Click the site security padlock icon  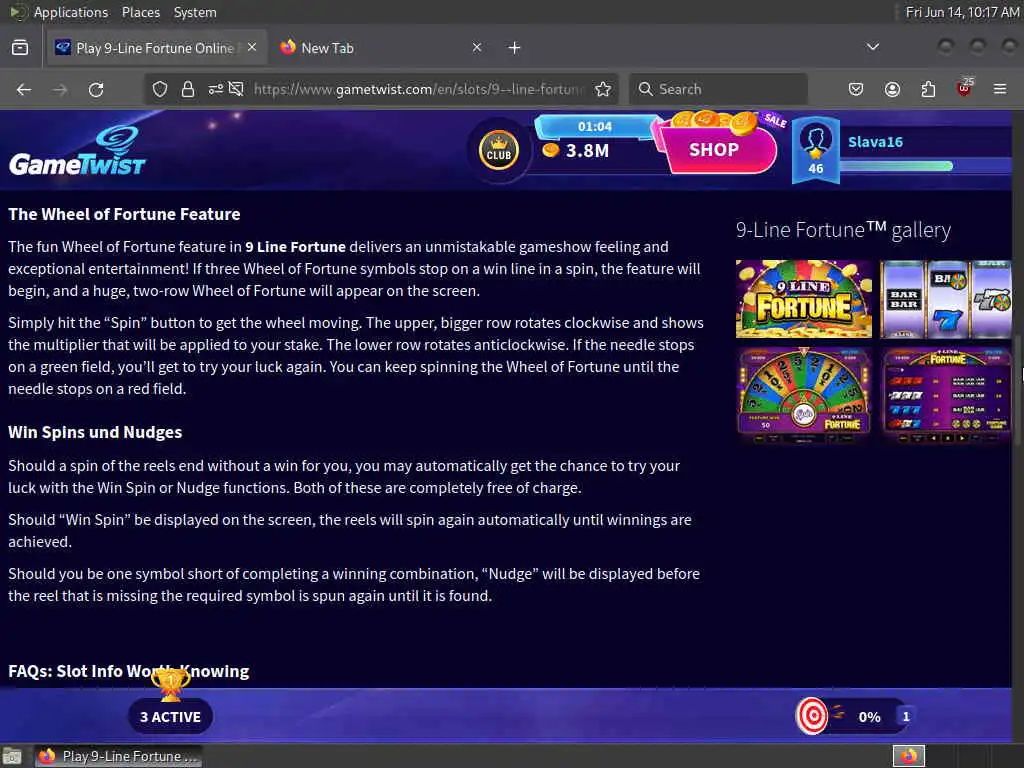(x=188, y=89)
